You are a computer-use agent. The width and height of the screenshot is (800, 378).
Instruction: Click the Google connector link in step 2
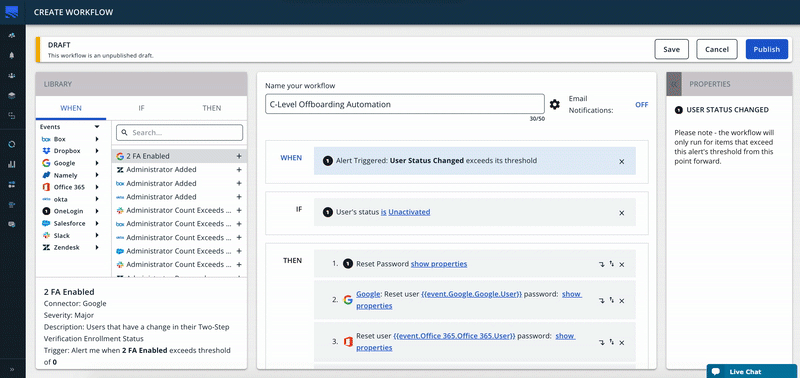tap(368, 294)
